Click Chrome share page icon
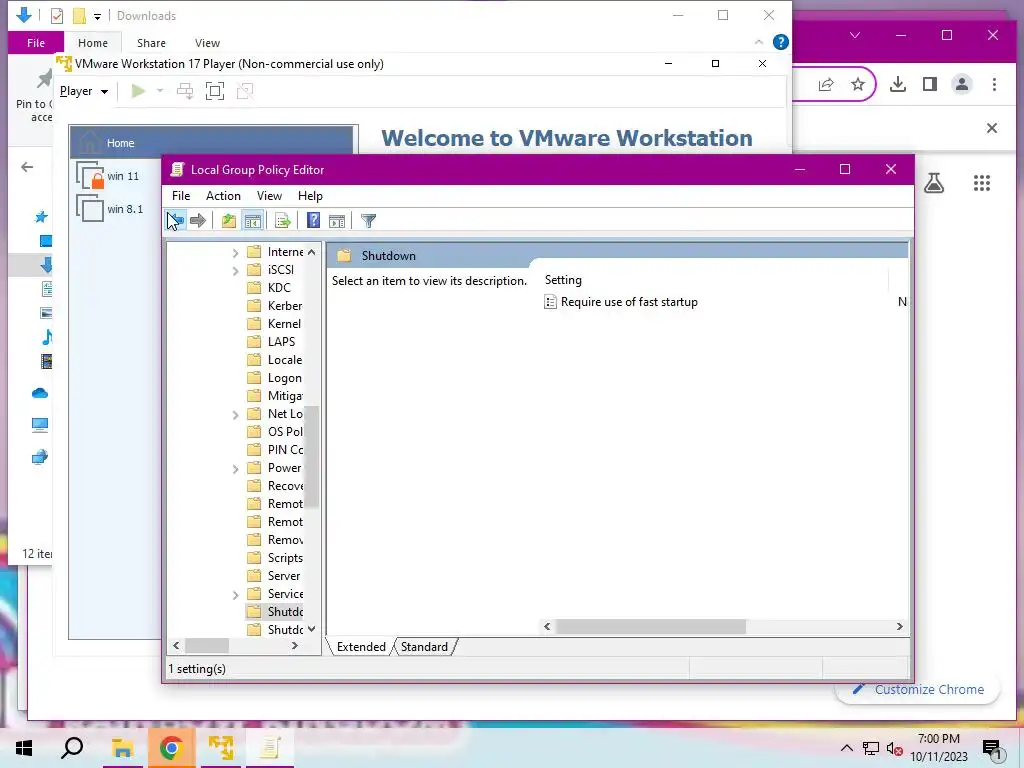This screenshot has height=768, width=1024. (826, 84)
